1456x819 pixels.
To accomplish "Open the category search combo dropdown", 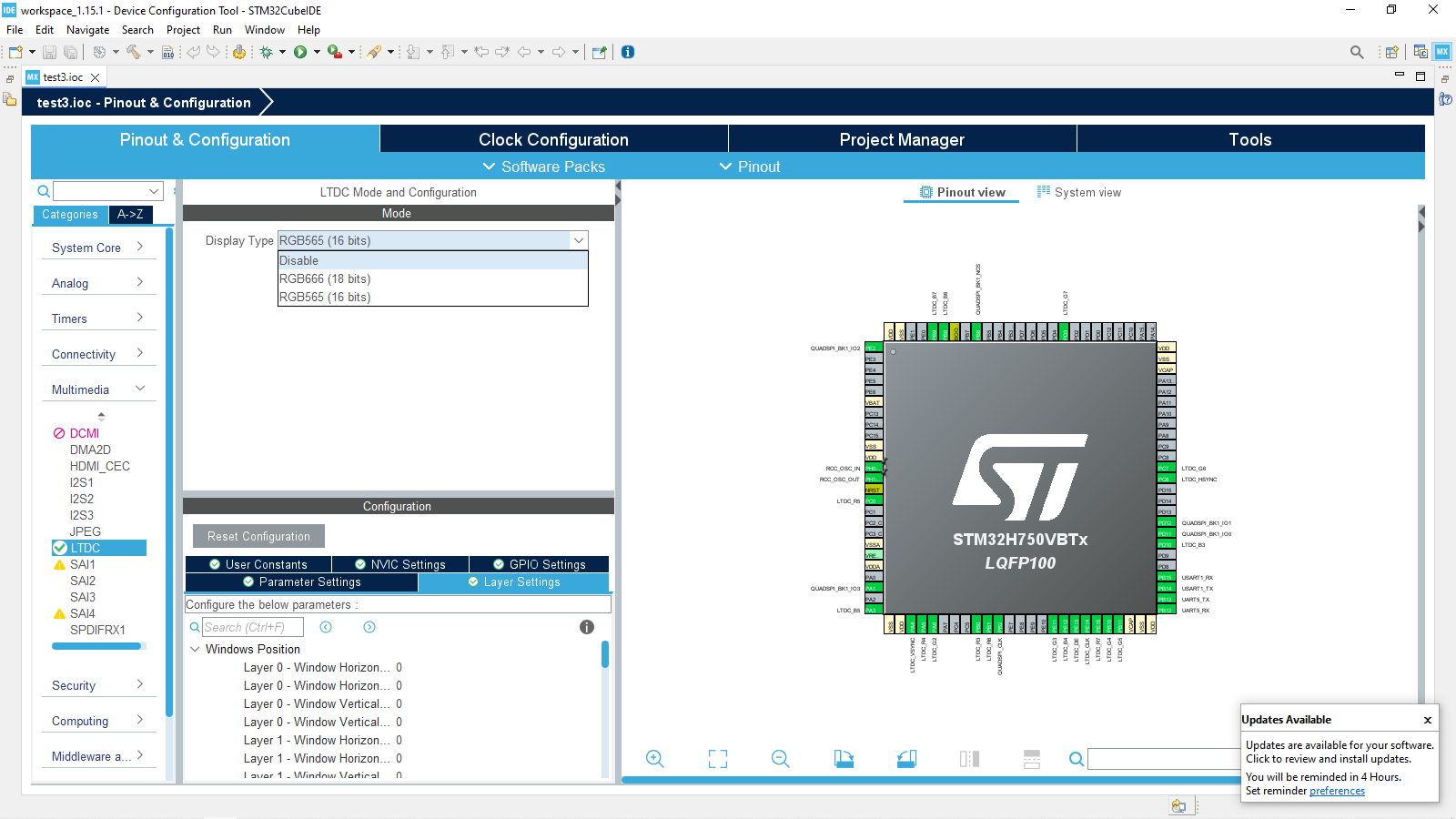I will click(x=154, y=191).
